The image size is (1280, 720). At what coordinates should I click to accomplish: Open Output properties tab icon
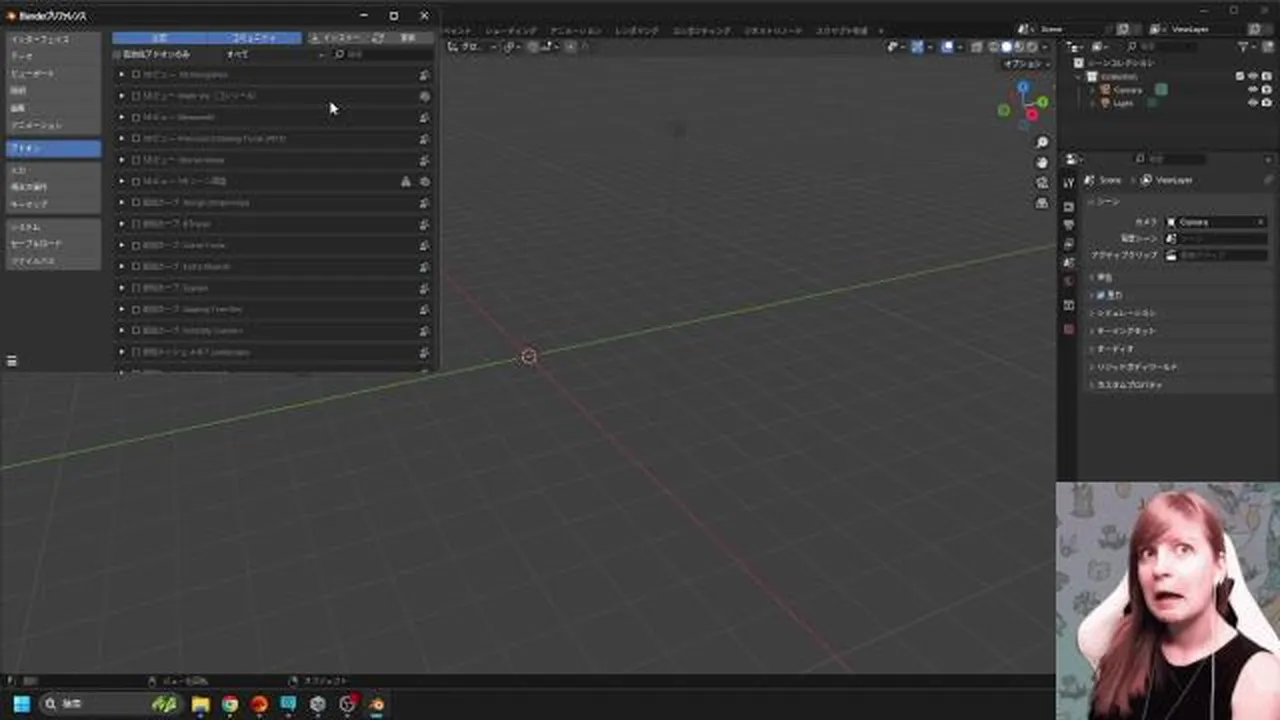coord(1068,226)
